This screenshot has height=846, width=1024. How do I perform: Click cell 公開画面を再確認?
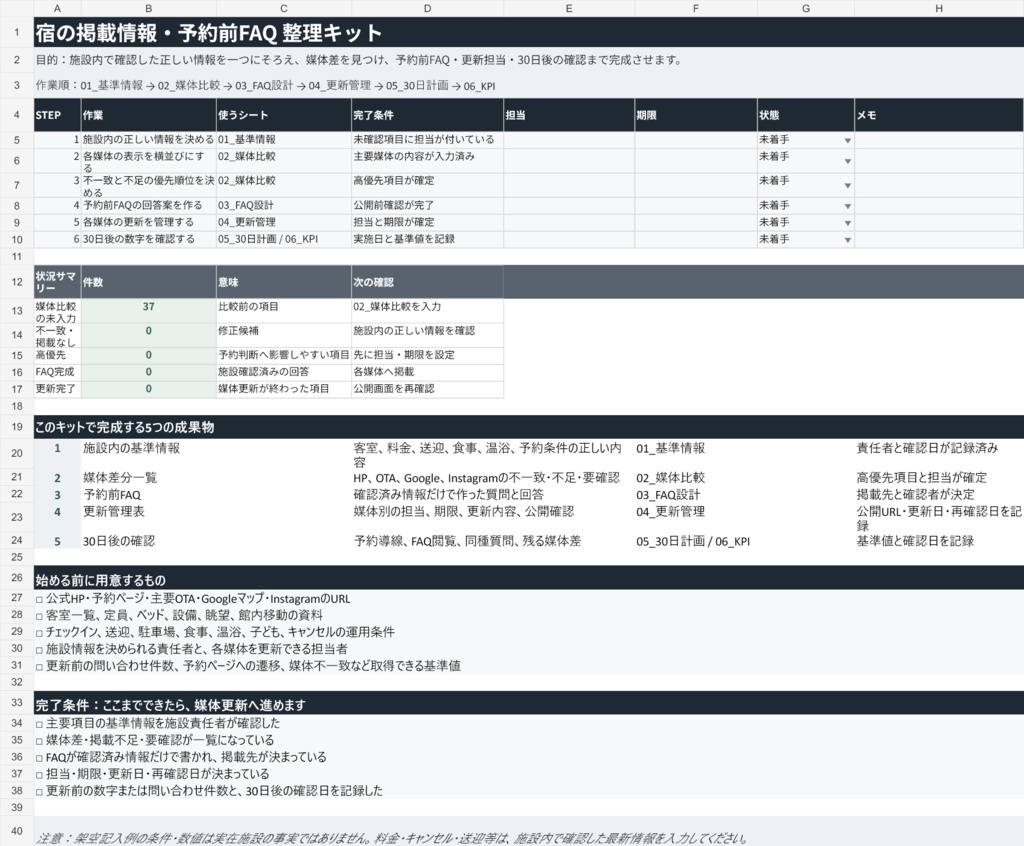(x=427, y=389)
